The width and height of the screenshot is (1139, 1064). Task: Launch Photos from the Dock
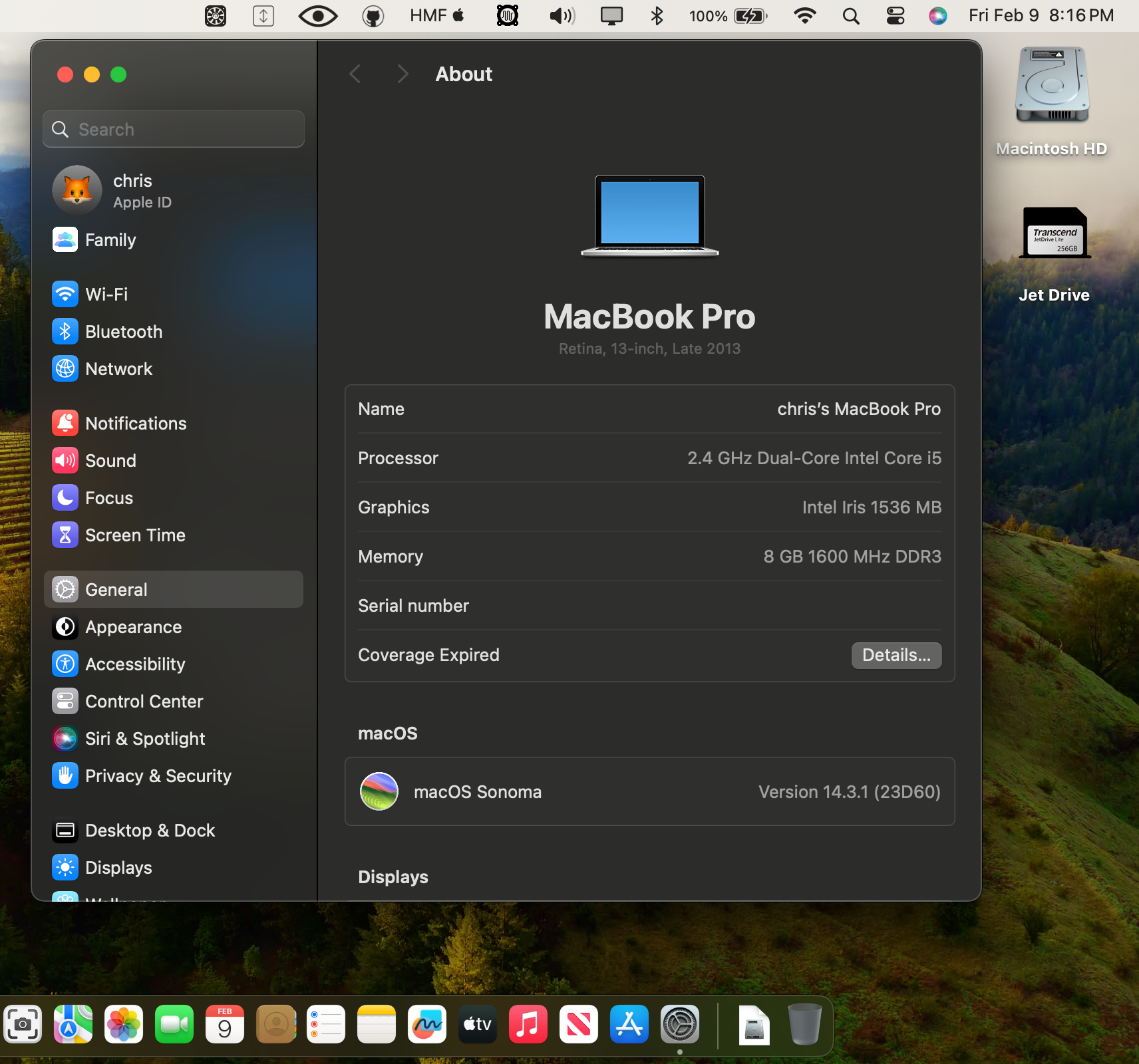coord(124,1024)
